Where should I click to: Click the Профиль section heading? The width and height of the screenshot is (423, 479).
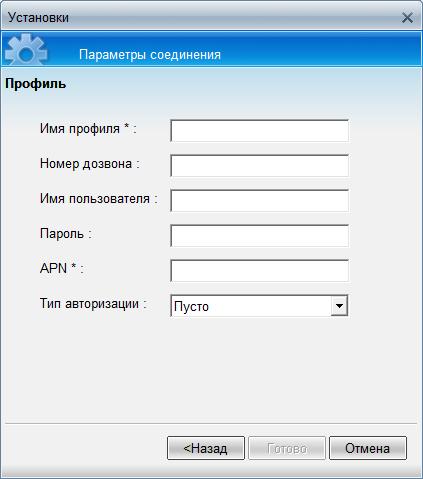click(x=36, y=84)
